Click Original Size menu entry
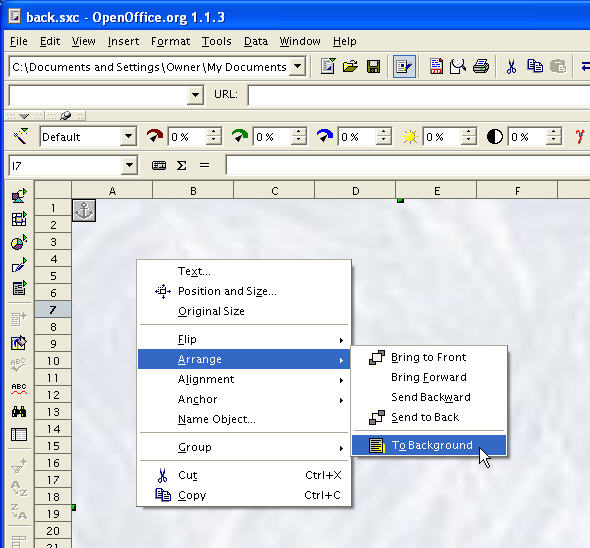The image size is (590, 548). point(244,311)
